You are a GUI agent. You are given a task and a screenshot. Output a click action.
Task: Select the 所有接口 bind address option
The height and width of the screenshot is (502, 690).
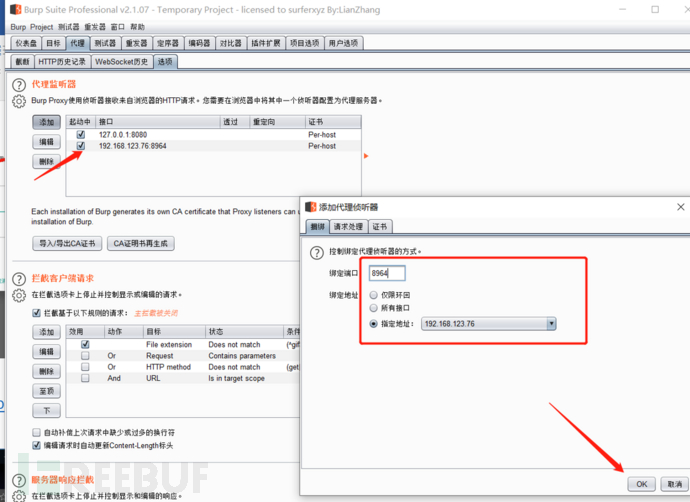(x=374, y=308)
